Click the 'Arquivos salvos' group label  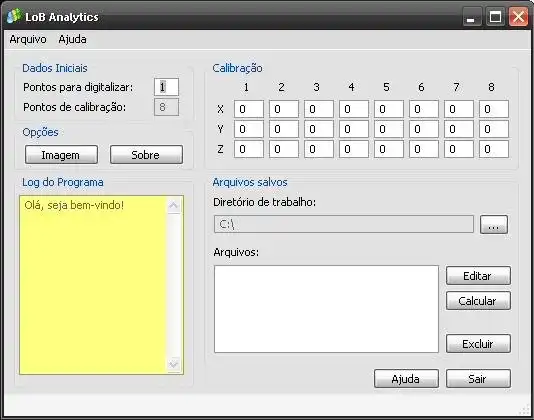pos(250,182)
